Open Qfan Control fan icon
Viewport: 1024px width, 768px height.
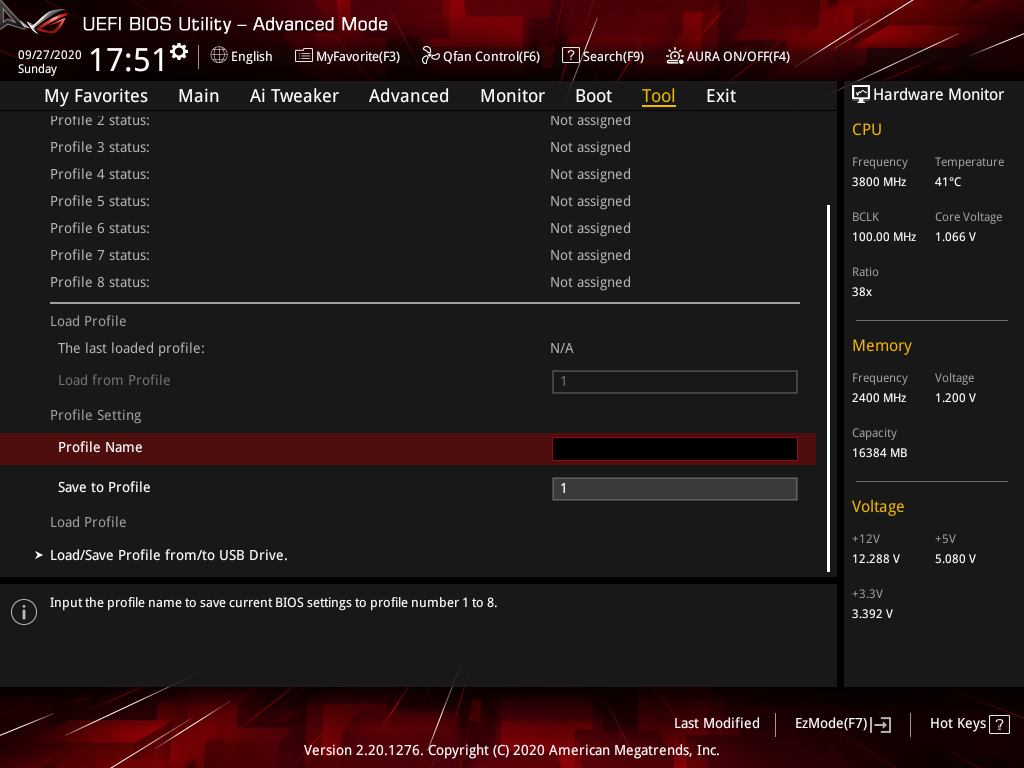point(431,56)
